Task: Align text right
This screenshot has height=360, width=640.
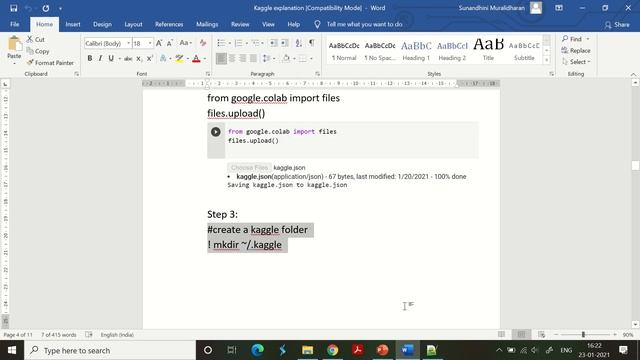Action: coord(242,58)
